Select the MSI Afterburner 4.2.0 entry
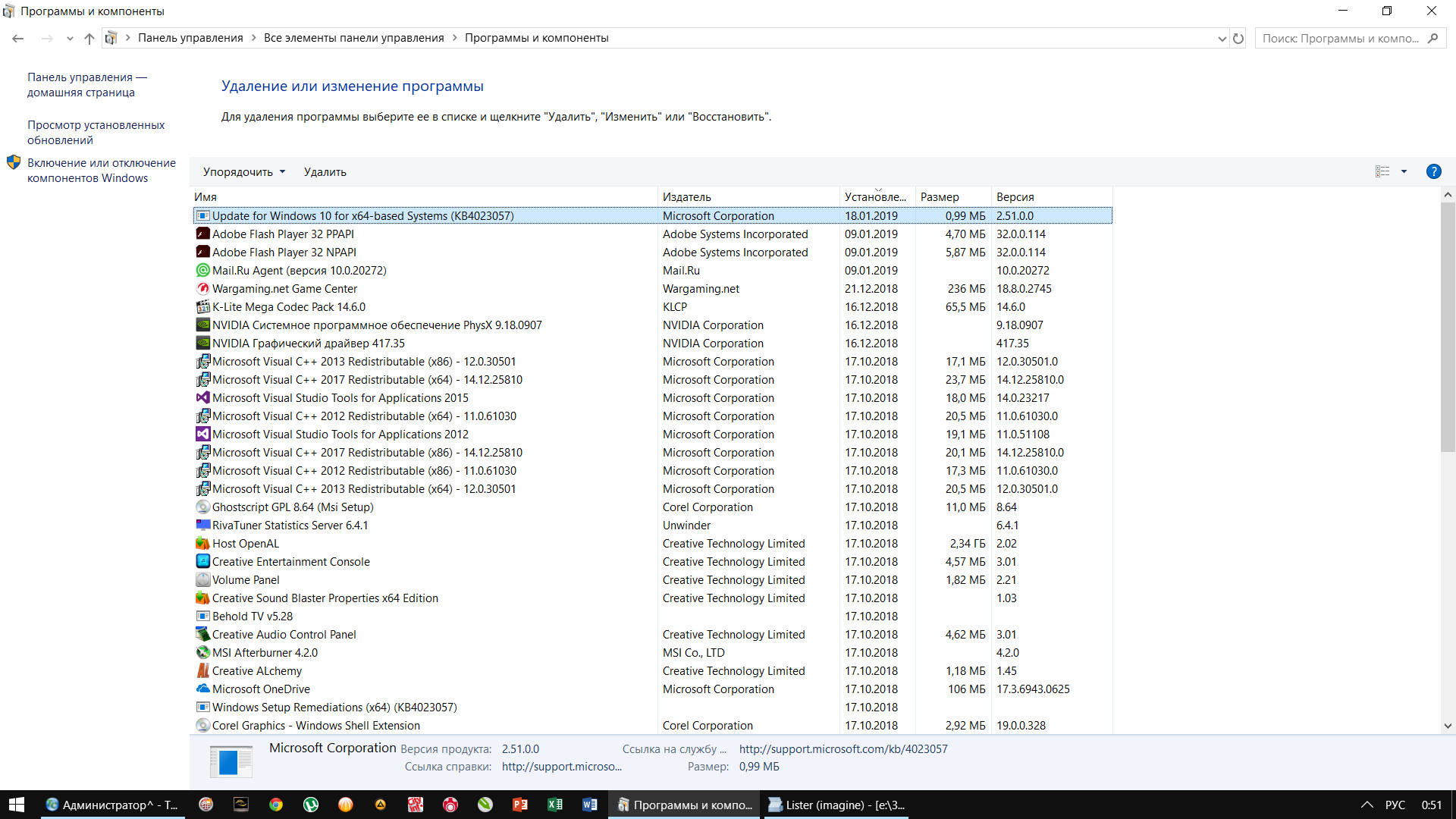The image size is (1456, 819). (x=265, y=653)
